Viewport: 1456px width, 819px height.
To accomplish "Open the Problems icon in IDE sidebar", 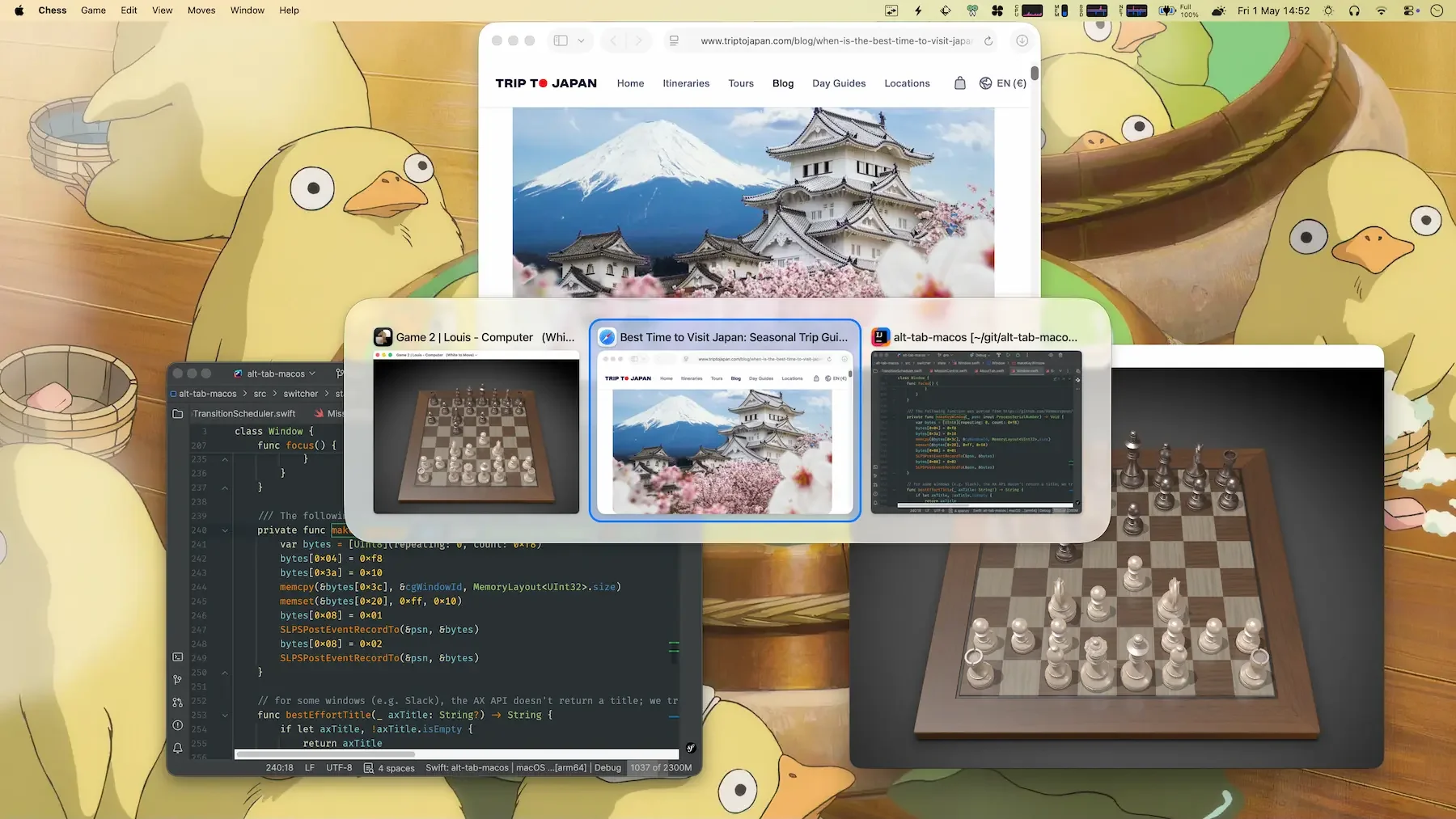I will point(178,725).
